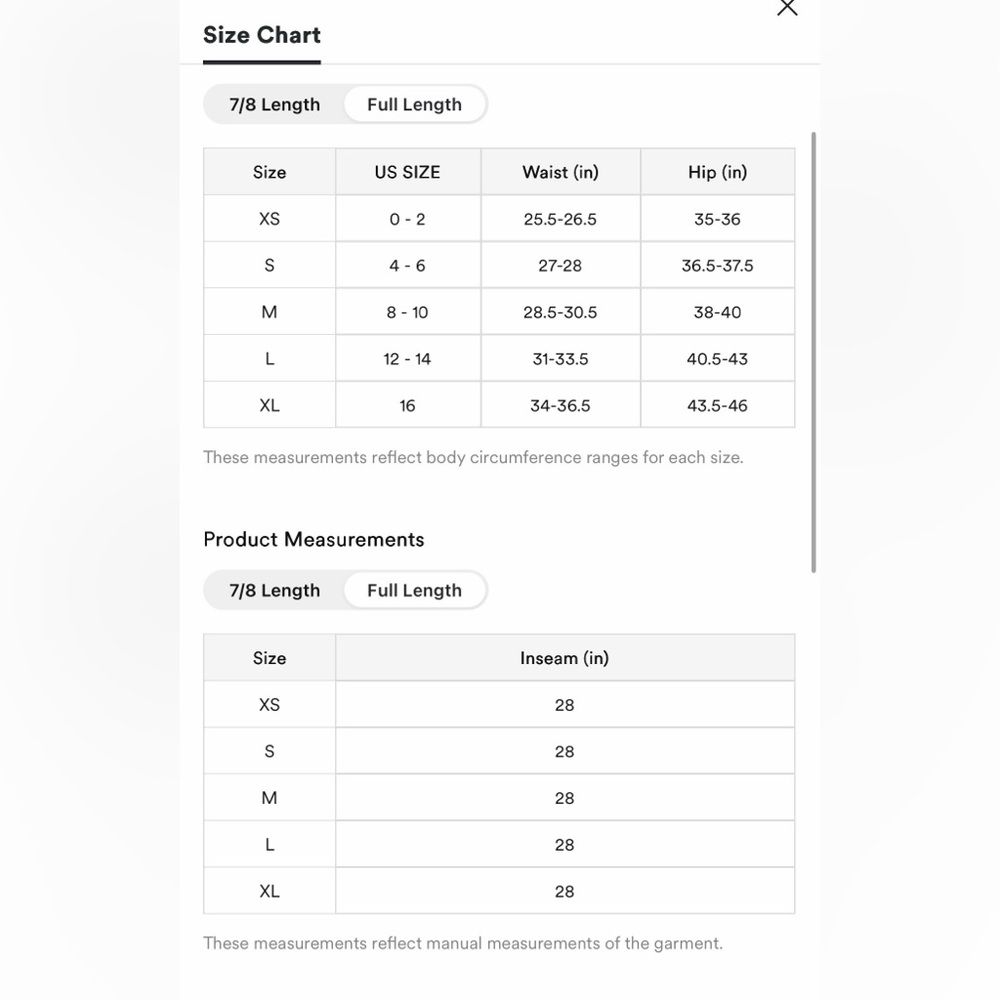The width and height of the screenshot is (1000, 1000).
Task: Click the Hip (in) column header
Action: [x=717, y=172]
